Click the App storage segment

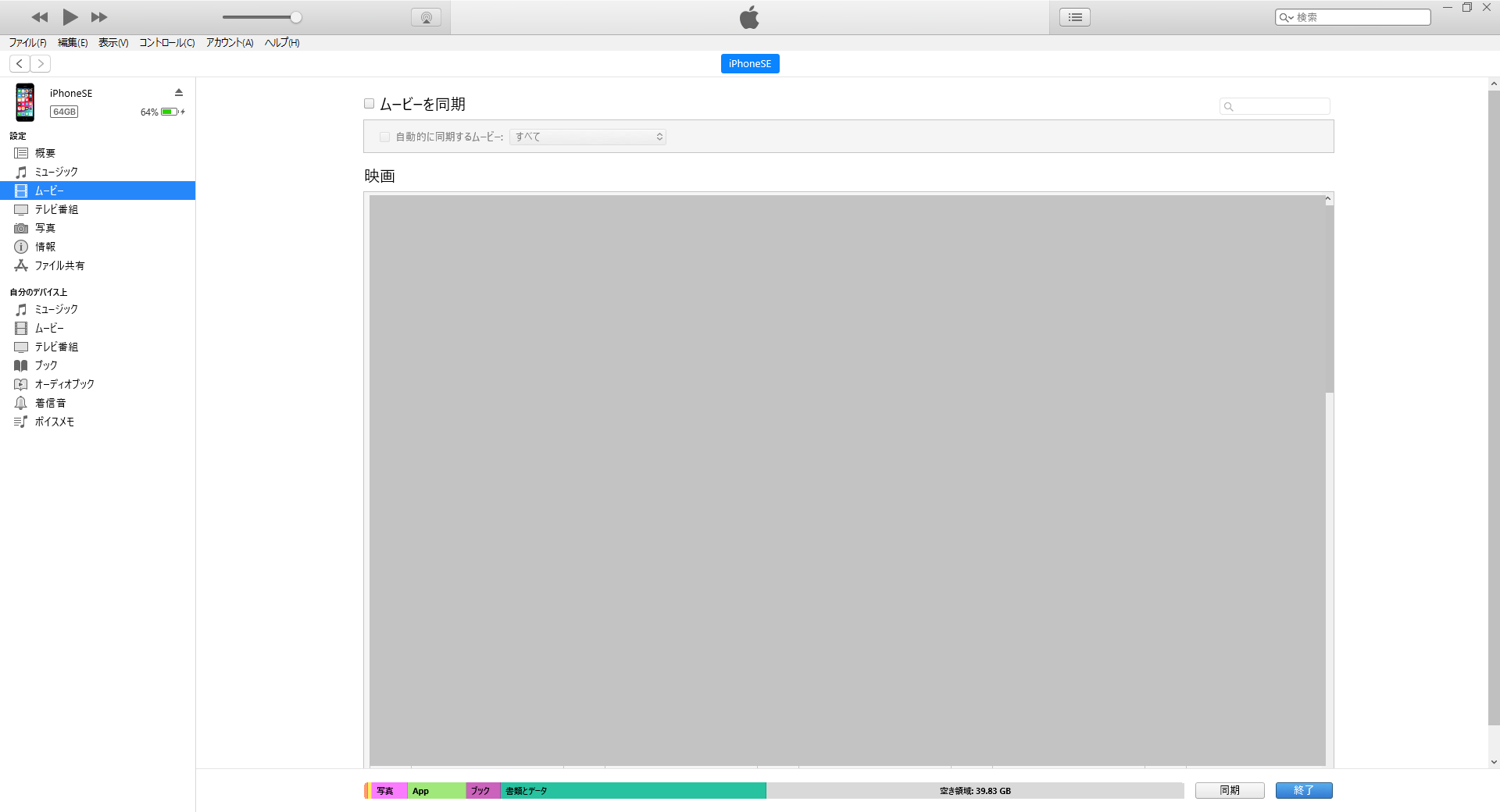point(437,791)
